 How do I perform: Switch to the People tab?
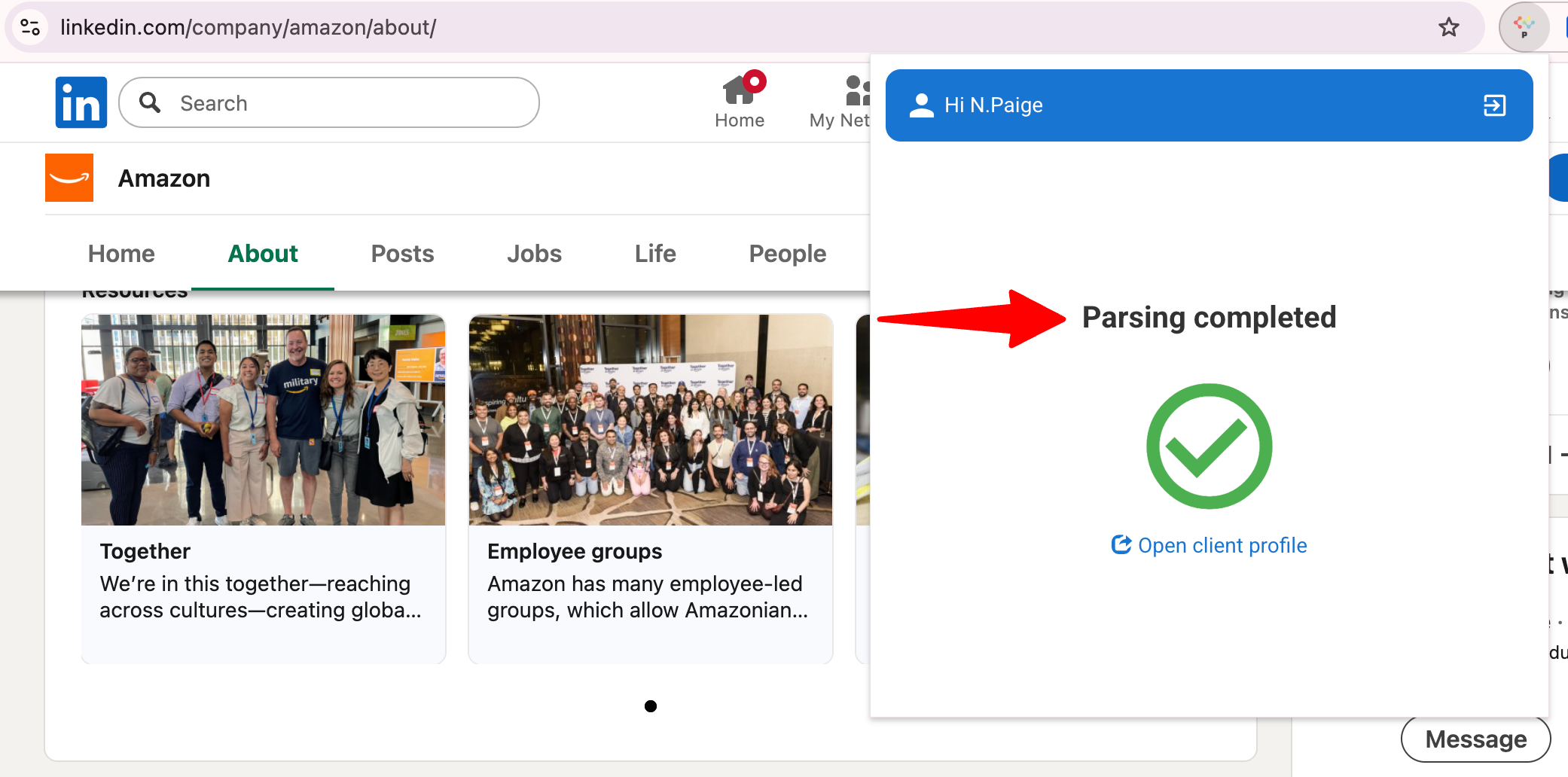(787, 254)
